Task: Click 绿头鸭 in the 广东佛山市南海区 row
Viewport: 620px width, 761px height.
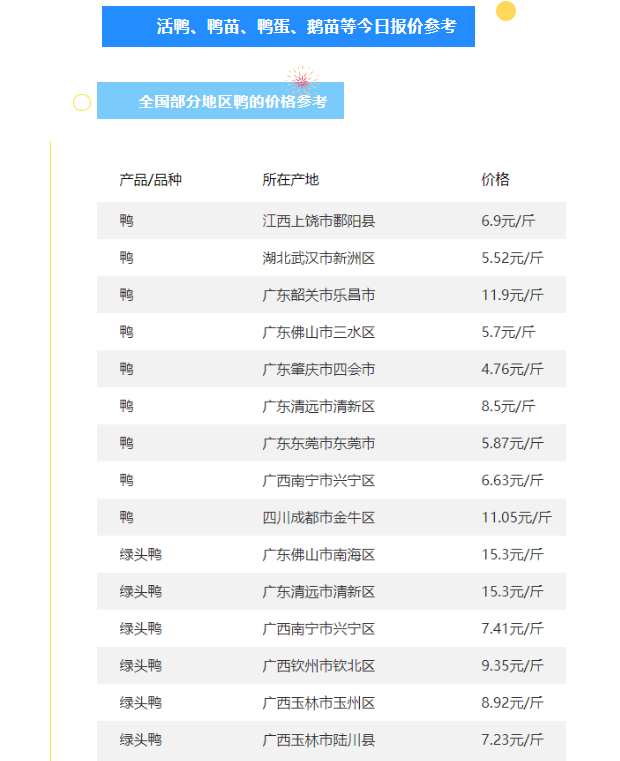Action: pos(140,554)
